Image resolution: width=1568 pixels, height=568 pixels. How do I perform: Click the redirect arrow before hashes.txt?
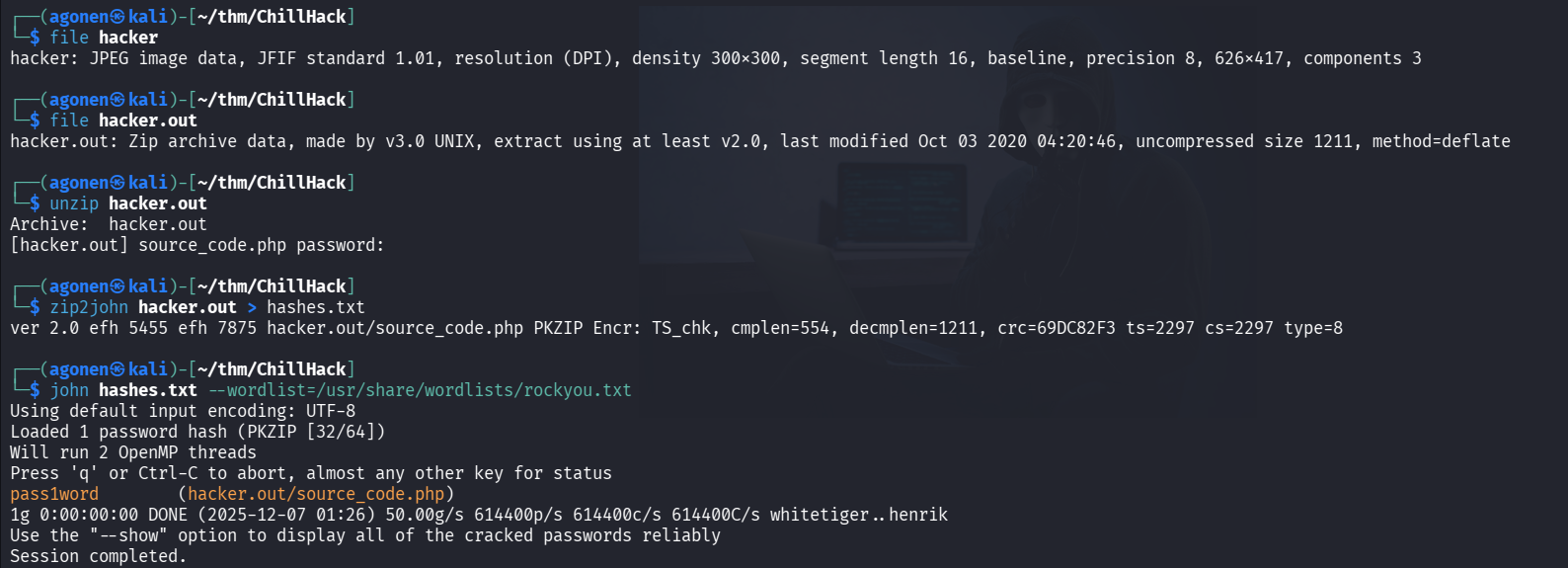pos(252,307)
